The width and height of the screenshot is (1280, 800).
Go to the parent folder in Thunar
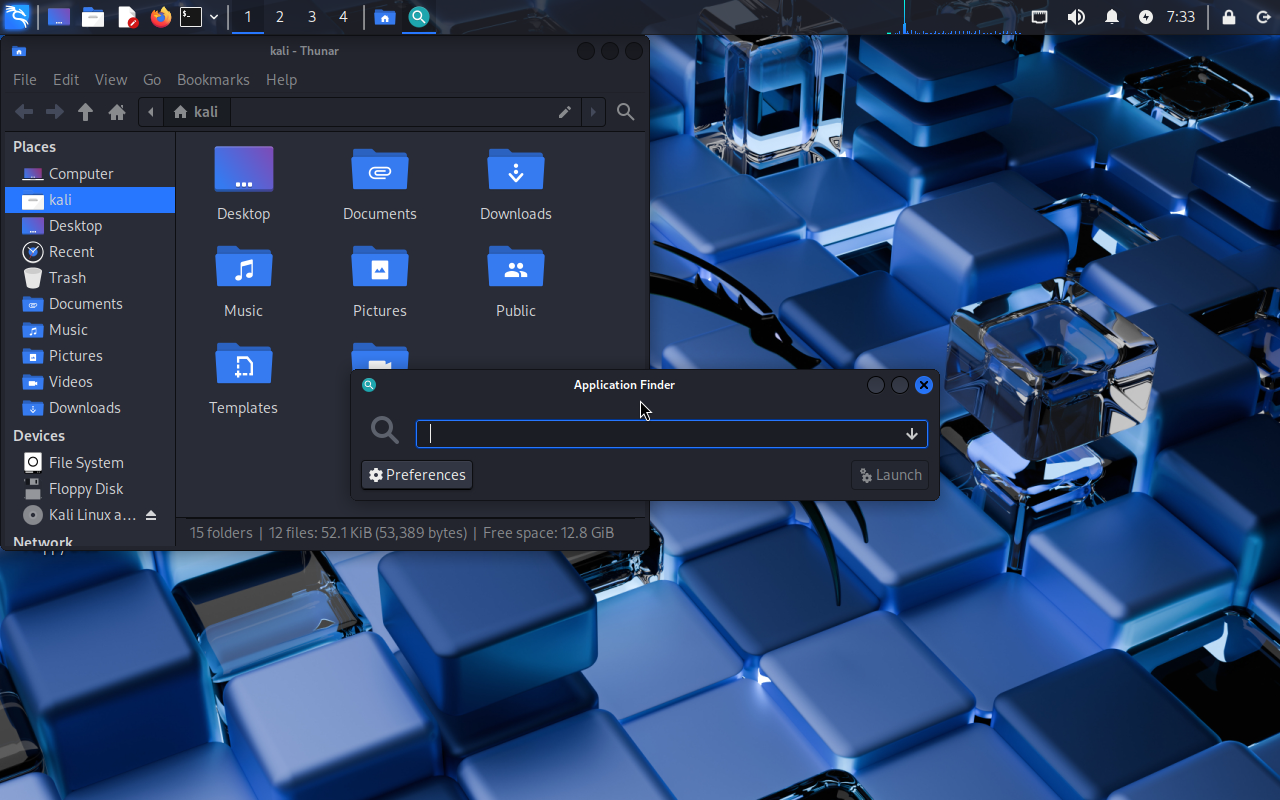85,112
